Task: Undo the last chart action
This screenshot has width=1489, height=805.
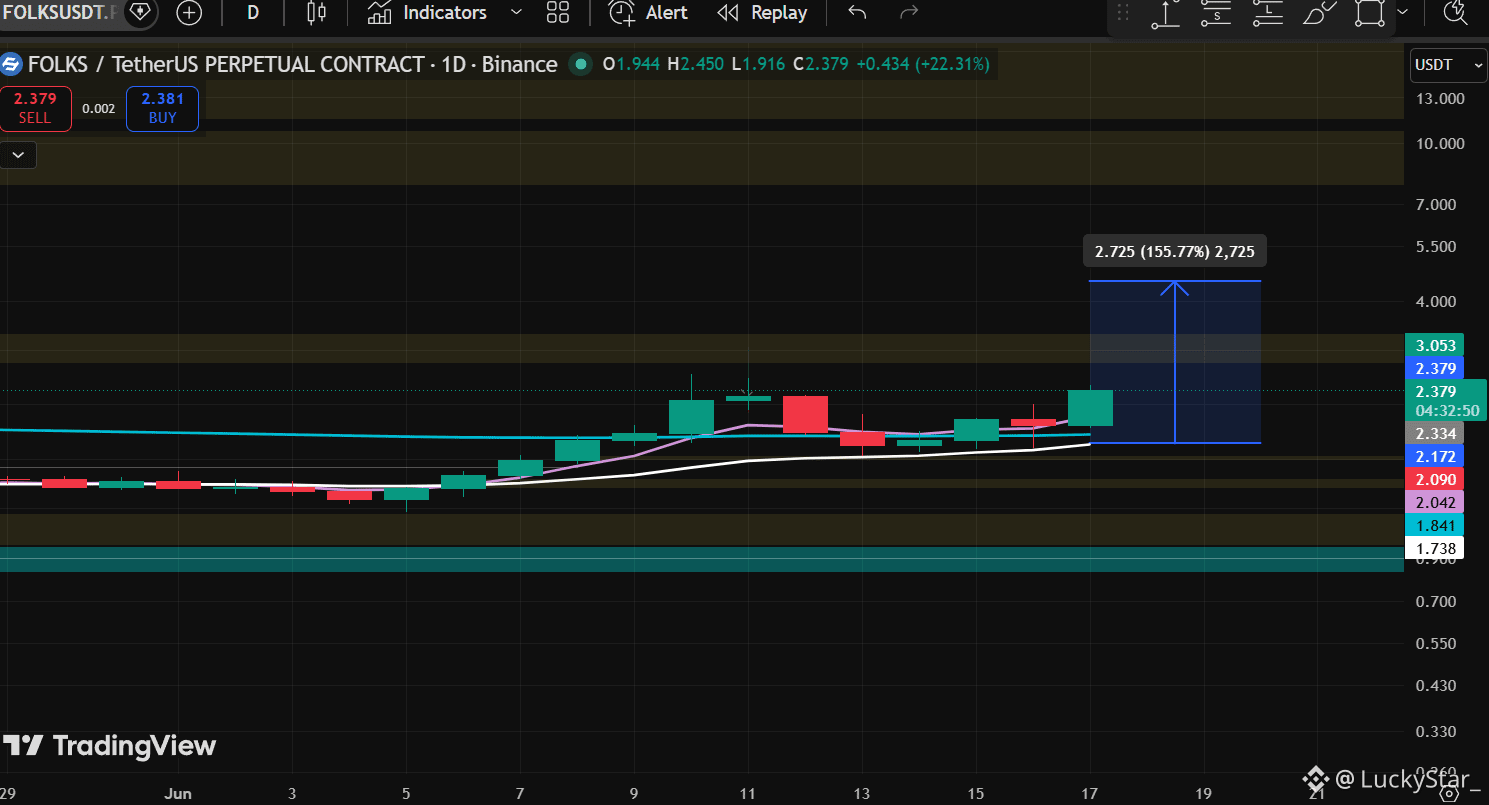Action: 857,13
